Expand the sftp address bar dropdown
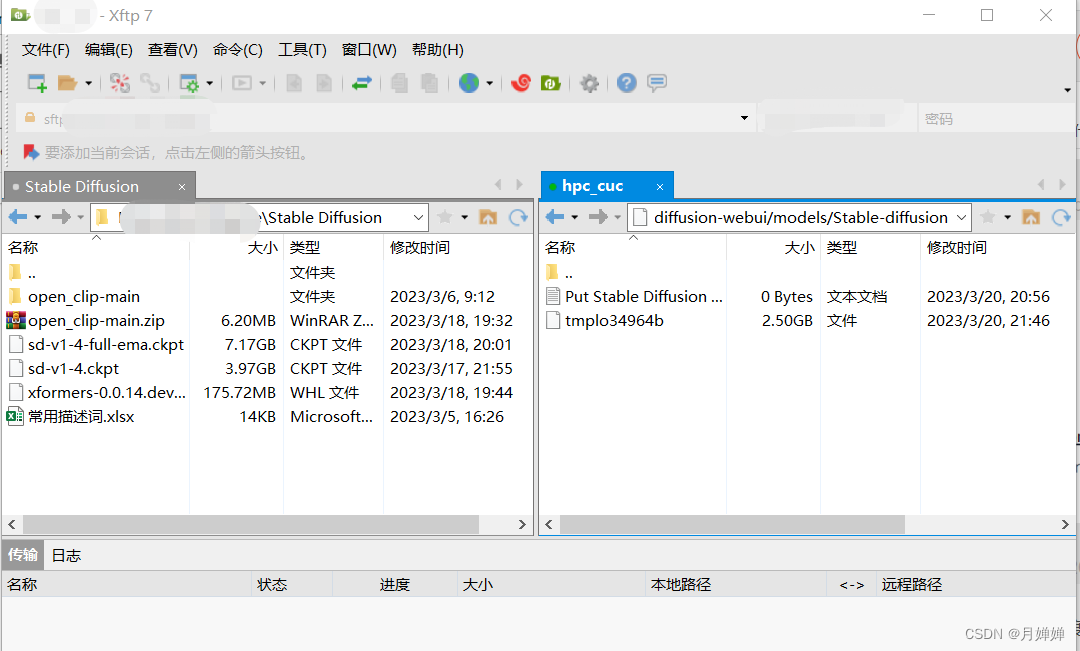1080x651 pixels. (x=744, y=118)
